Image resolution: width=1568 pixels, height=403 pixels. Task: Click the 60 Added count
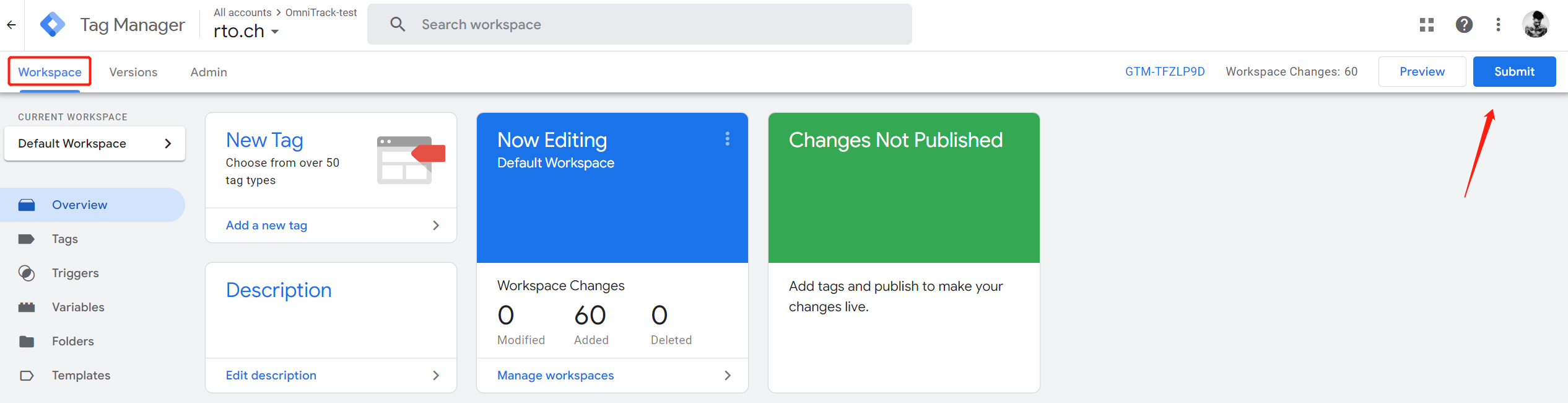pos(590,316)
